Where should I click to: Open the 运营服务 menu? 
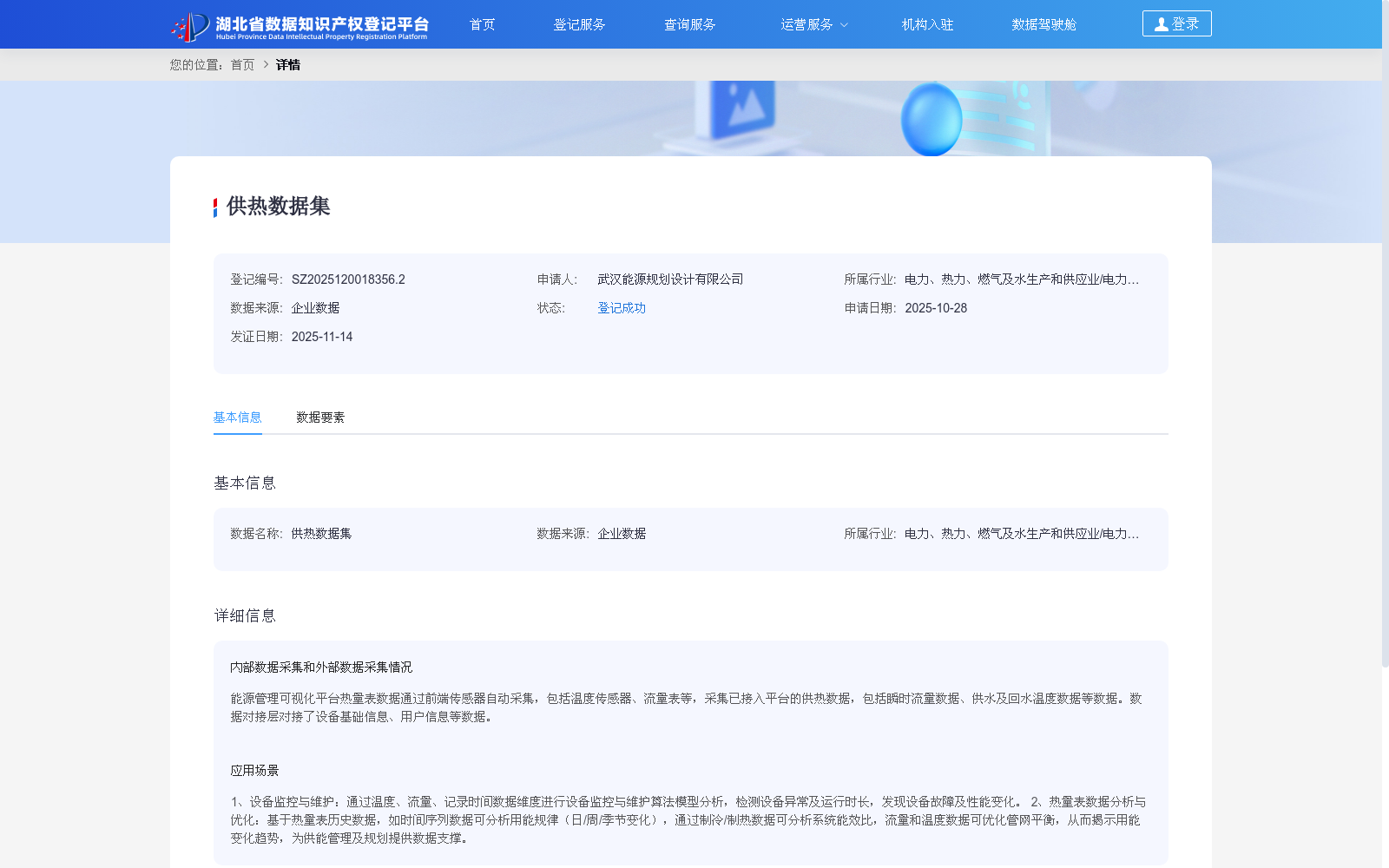(806, 24)
